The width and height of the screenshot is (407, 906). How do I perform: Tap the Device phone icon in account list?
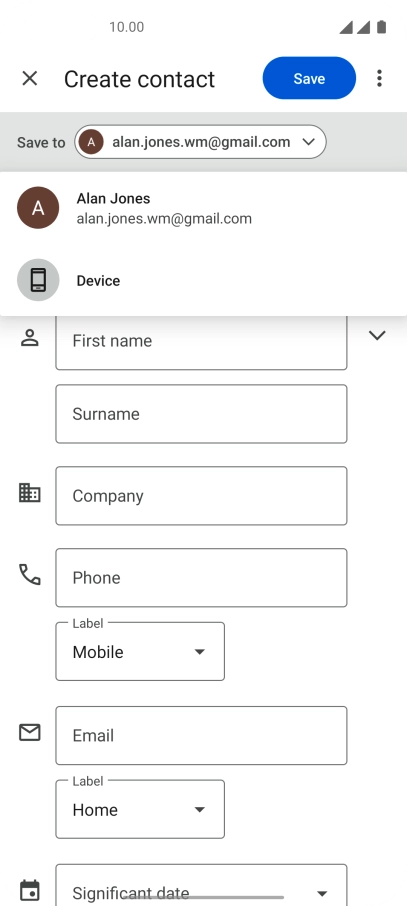[38, 280]
